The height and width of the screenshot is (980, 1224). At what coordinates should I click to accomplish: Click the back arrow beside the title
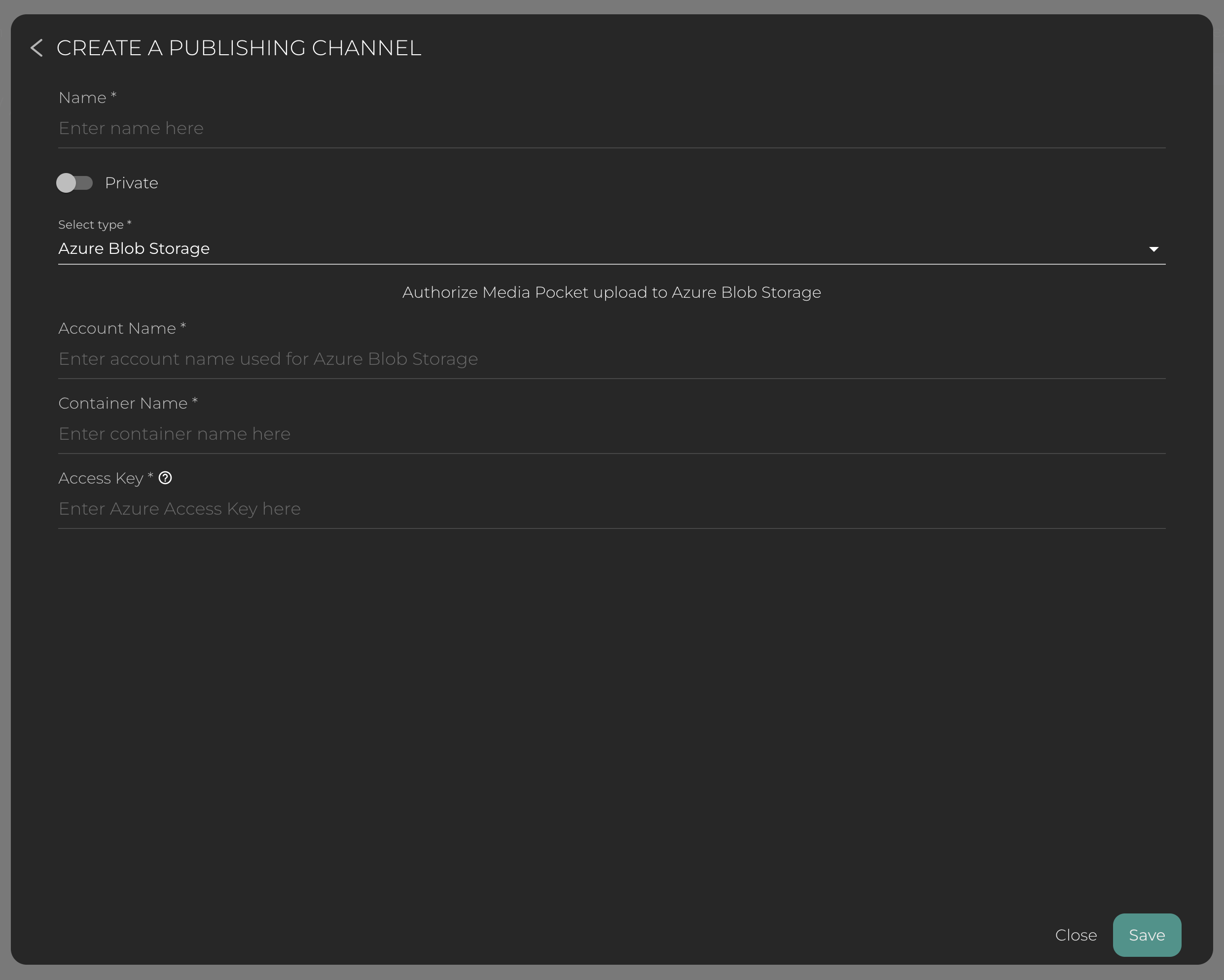[x=37, y=48]
